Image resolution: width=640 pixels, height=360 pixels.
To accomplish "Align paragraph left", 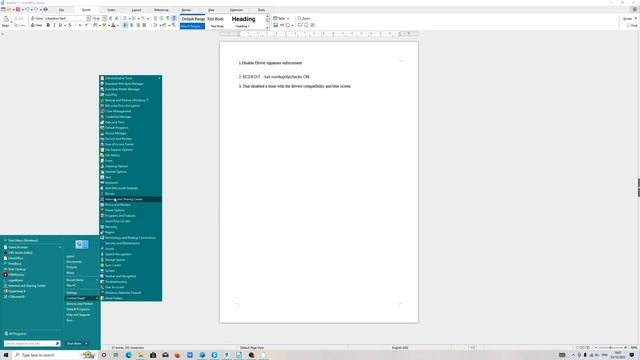I will pos(125,25).
